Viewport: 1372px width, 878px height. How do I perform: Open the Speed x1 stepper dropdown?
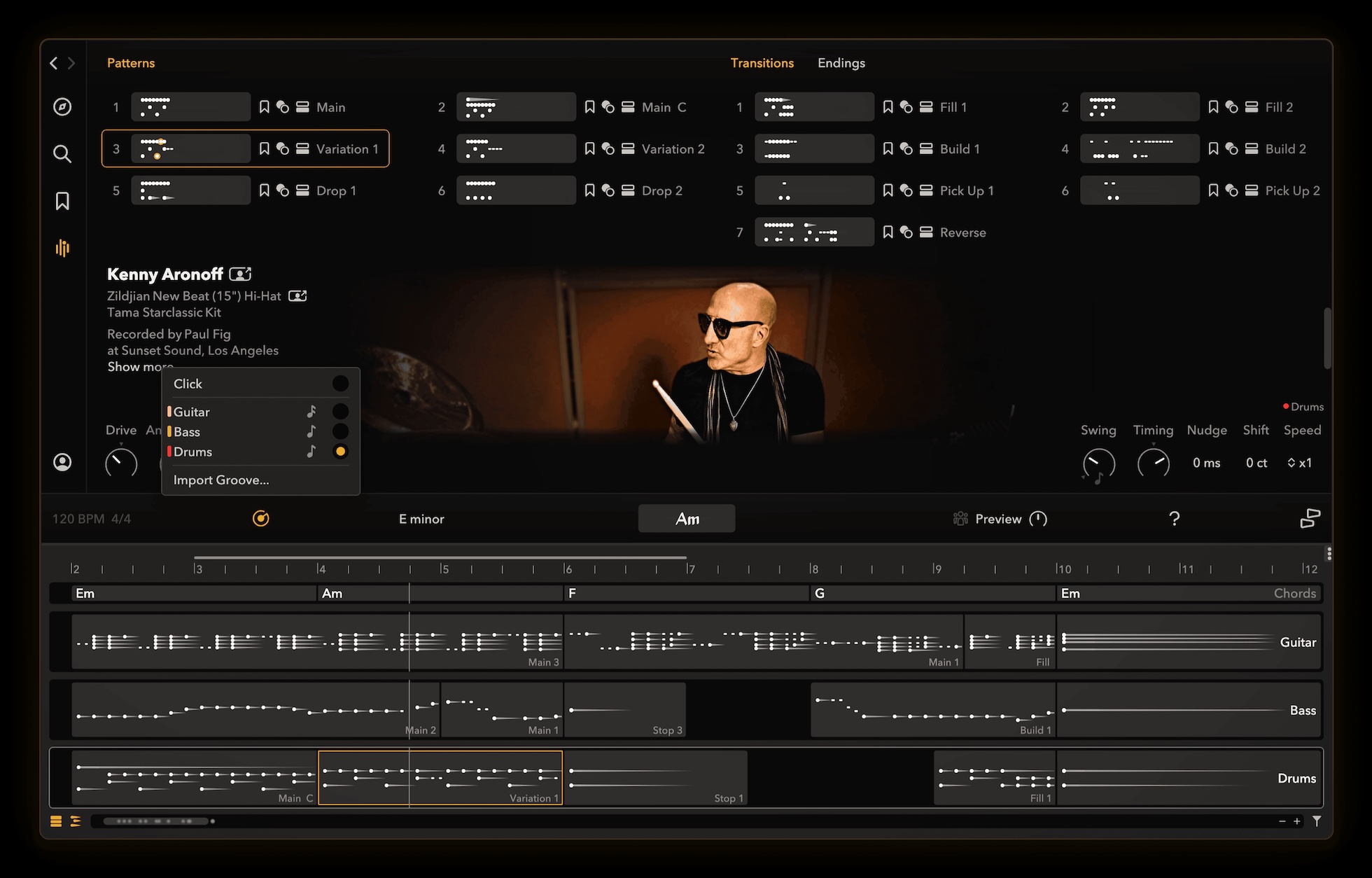(1300, 463)
